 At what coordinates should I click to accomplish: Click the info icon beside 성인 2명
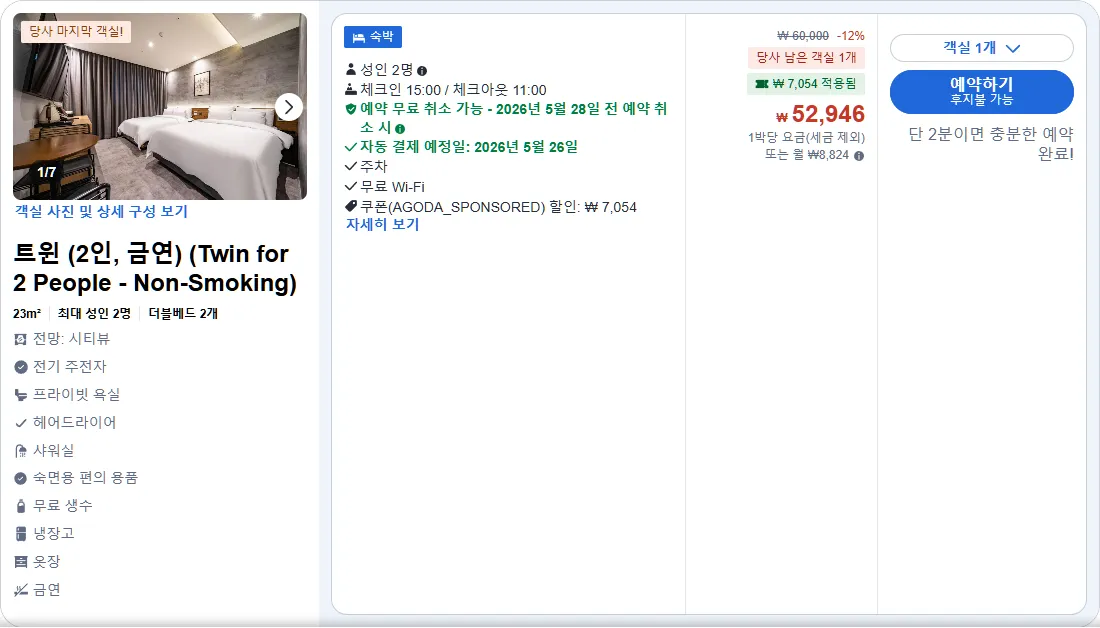pos(422,71)
